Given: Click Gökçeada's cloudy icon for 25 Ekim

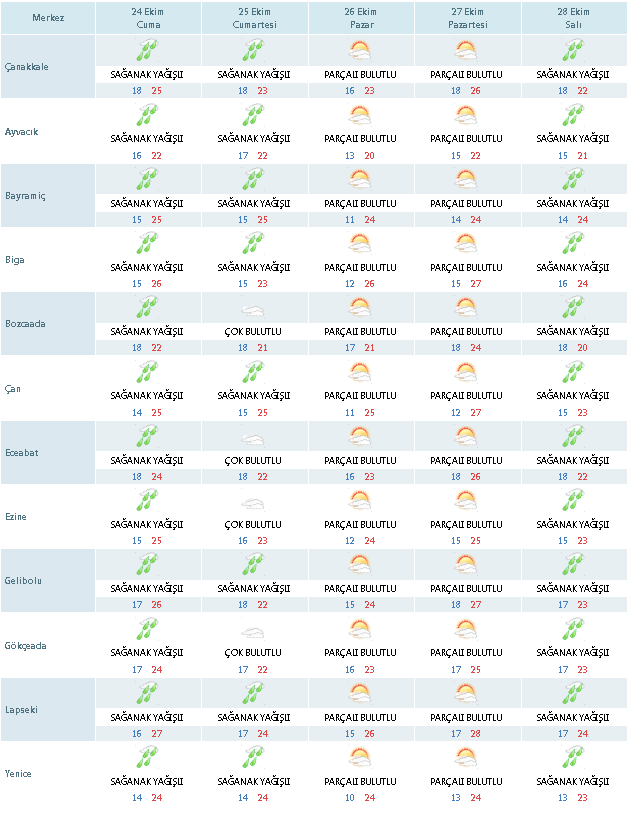Looking at the screenshot, I should (254, 630).
